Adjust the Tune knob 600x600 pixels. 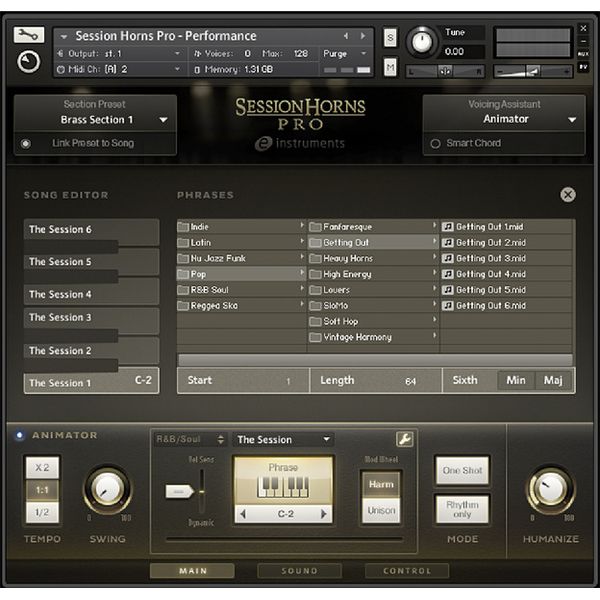pos(422,41)
